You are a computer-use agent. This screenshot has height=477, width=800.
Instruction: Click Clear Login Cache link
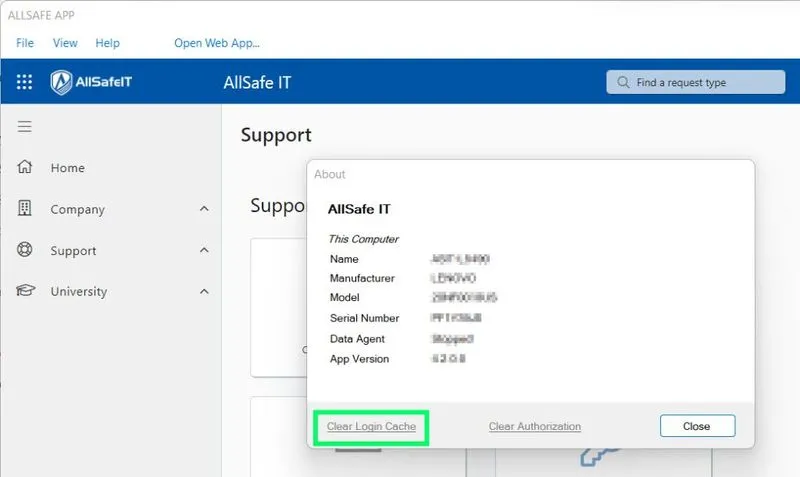[x=371, y=426]
